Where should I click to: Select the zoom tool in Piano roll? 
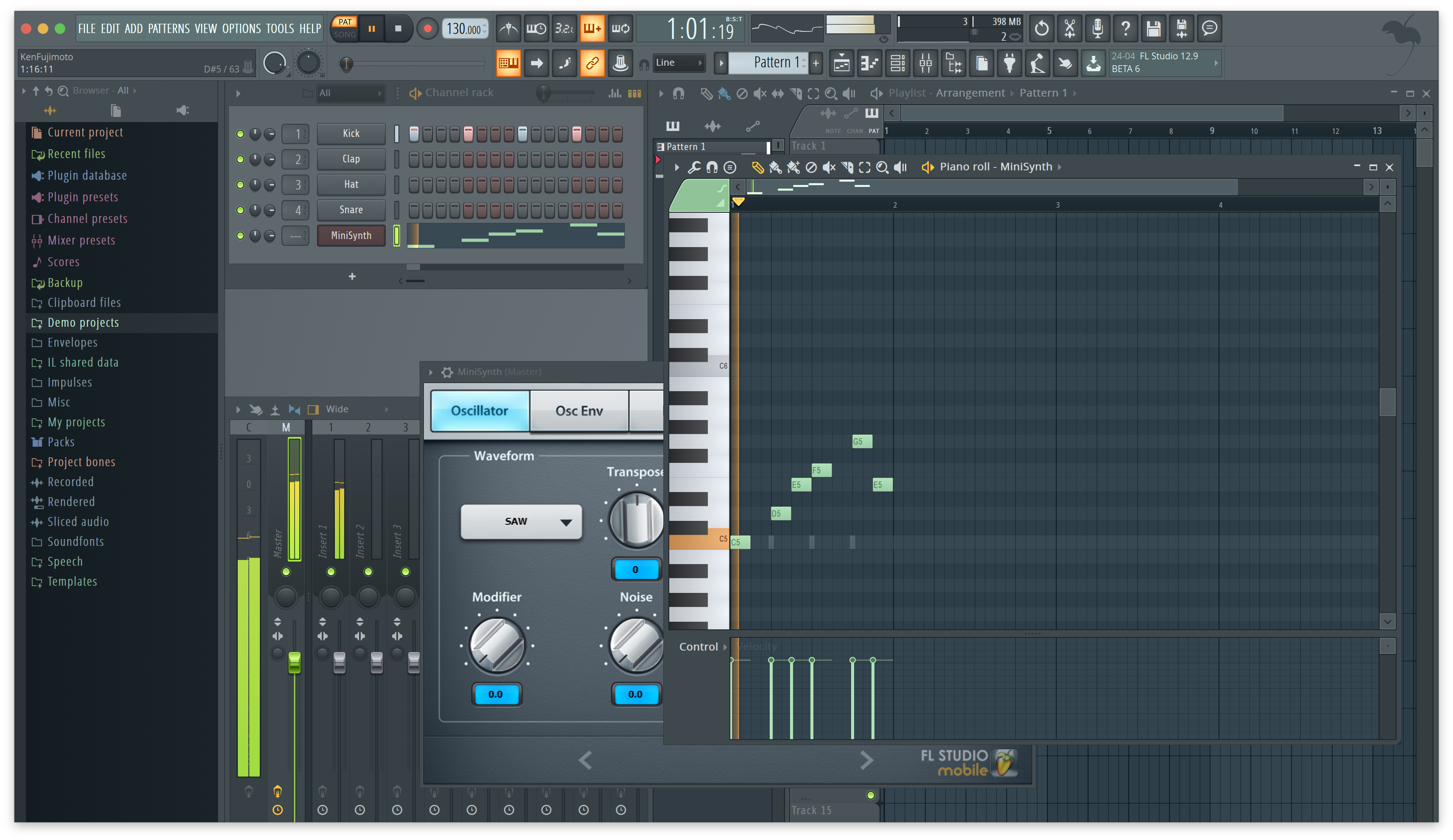(x=882, y=167)
